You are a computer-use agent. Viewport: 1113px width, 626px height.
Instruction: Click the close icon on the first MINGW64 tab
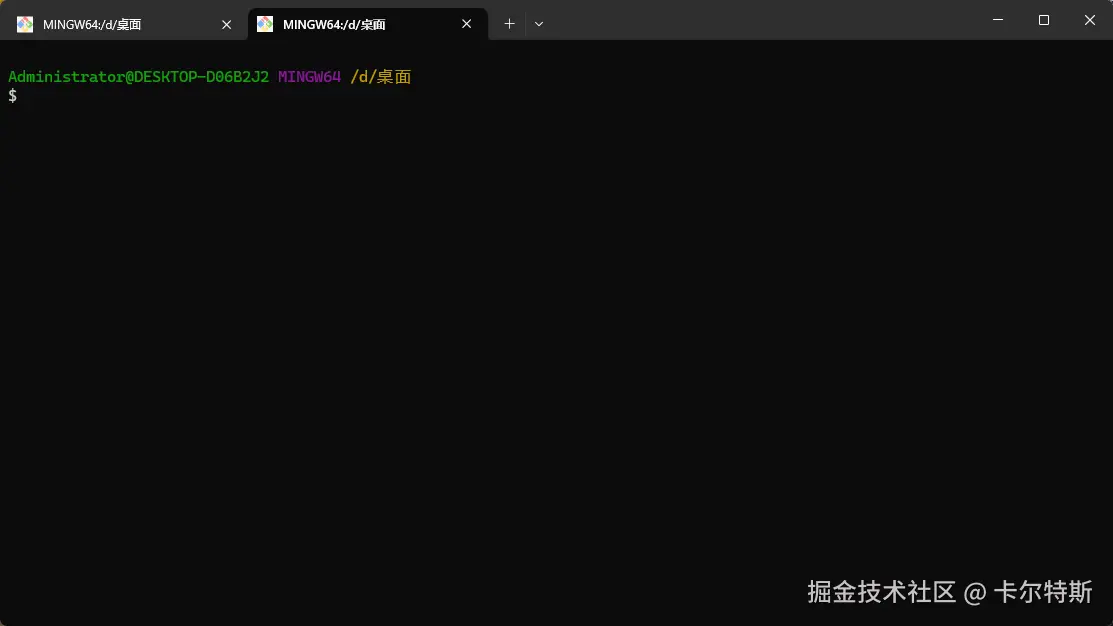(226, 24)
